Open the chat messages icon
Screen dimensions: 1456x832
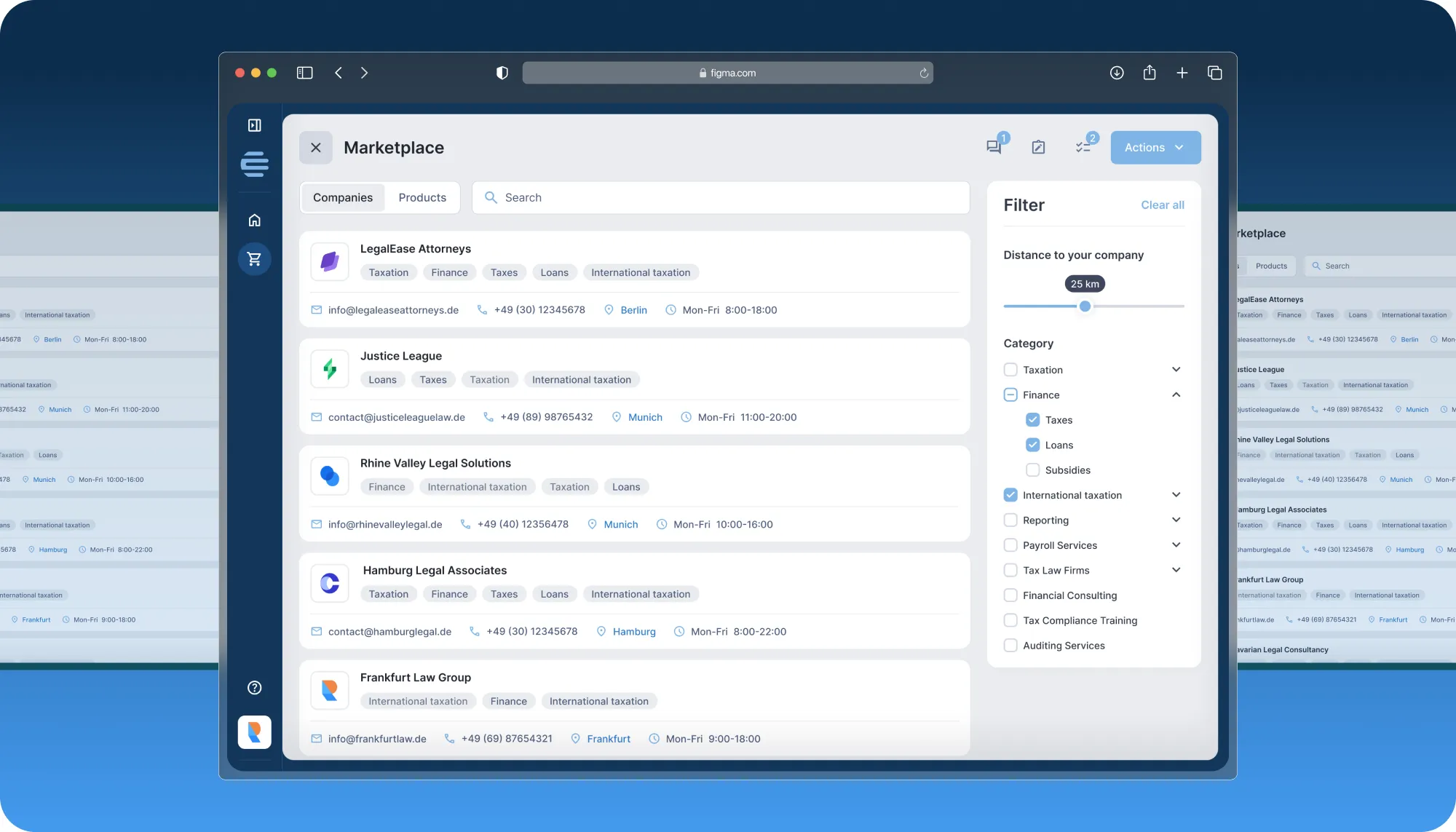[994, 147]
